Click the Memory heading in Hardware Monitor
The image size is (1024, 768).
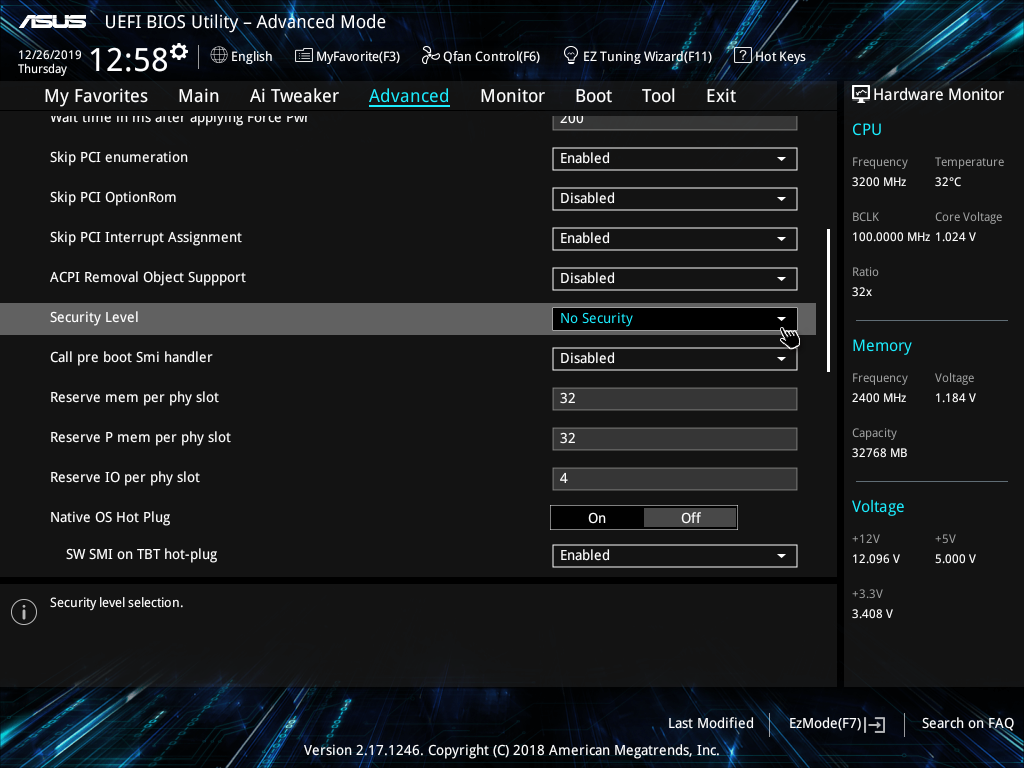coord(882,345)
